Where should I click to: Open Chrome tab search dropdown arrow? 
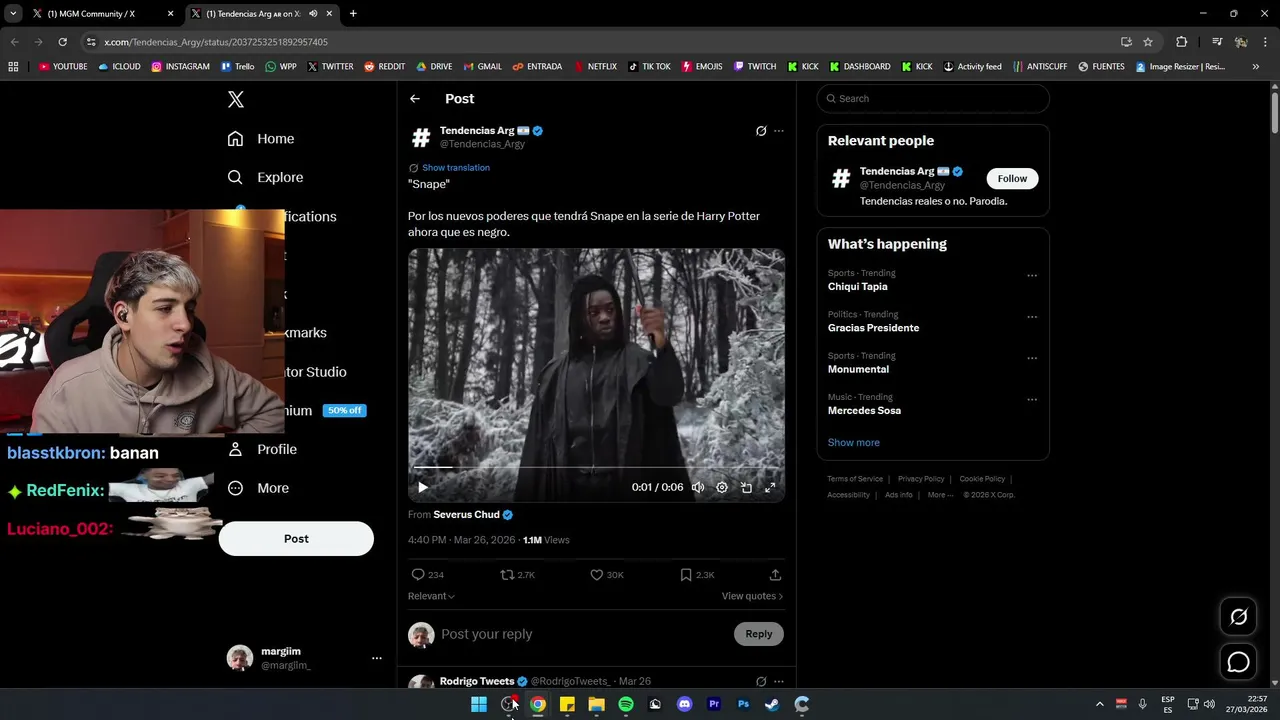click(13, 14)
